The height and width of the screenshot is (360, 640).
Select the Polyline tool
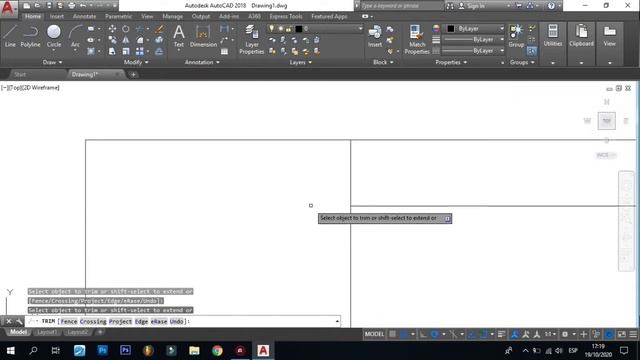[30, 36]
